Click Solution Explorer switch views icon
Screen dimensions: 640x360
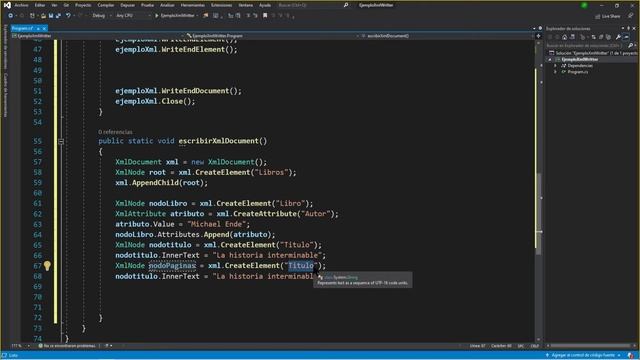tap(572, 37)
